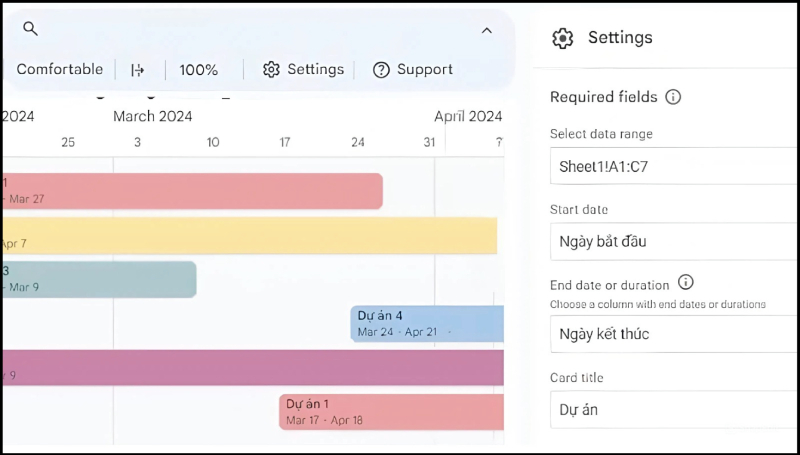
Task: Click the teal timeline bar ending Mar 9
Action: click(x=98, y=279)
